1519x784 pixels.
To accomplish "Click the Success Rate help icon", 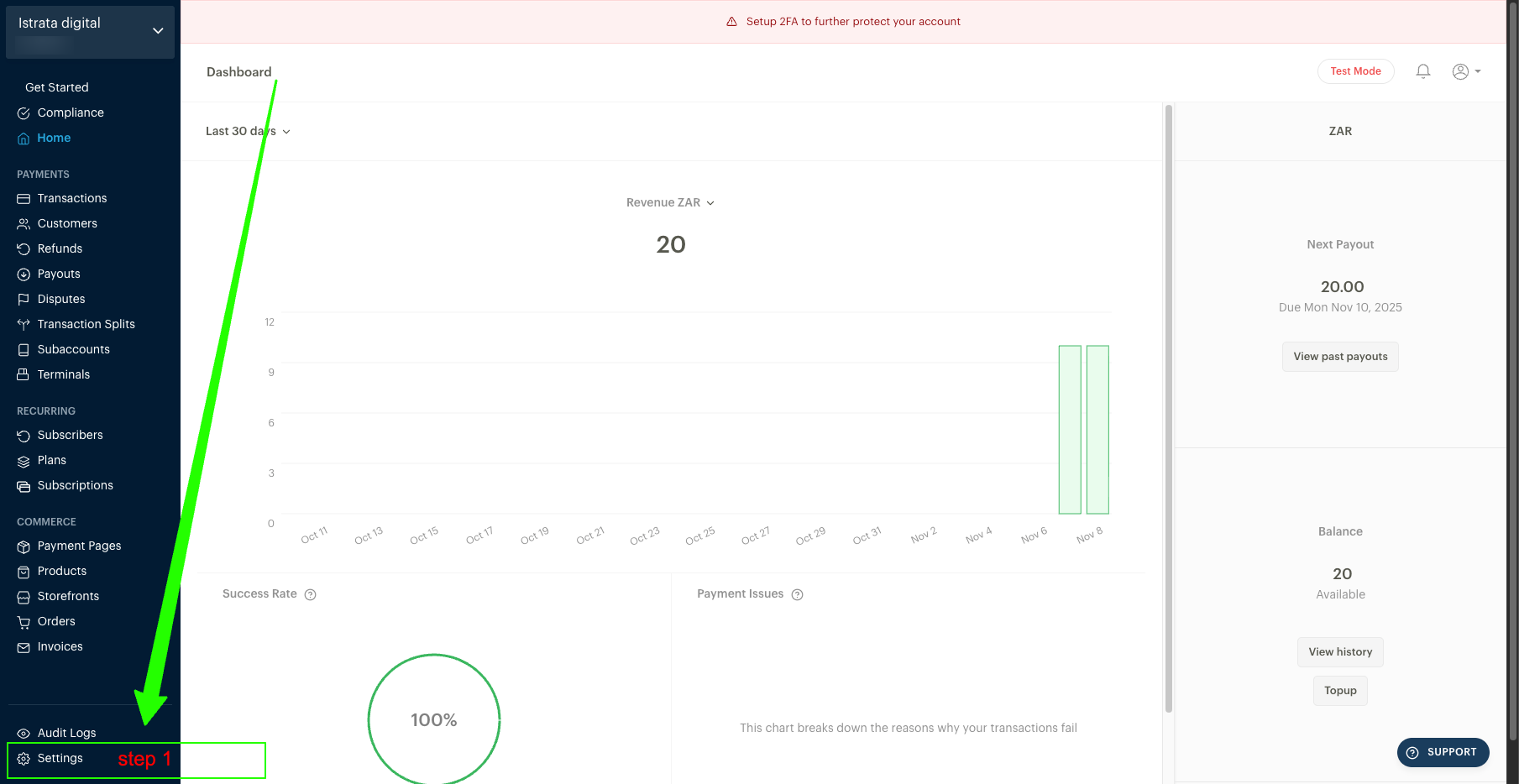I will tap(311, 594).
